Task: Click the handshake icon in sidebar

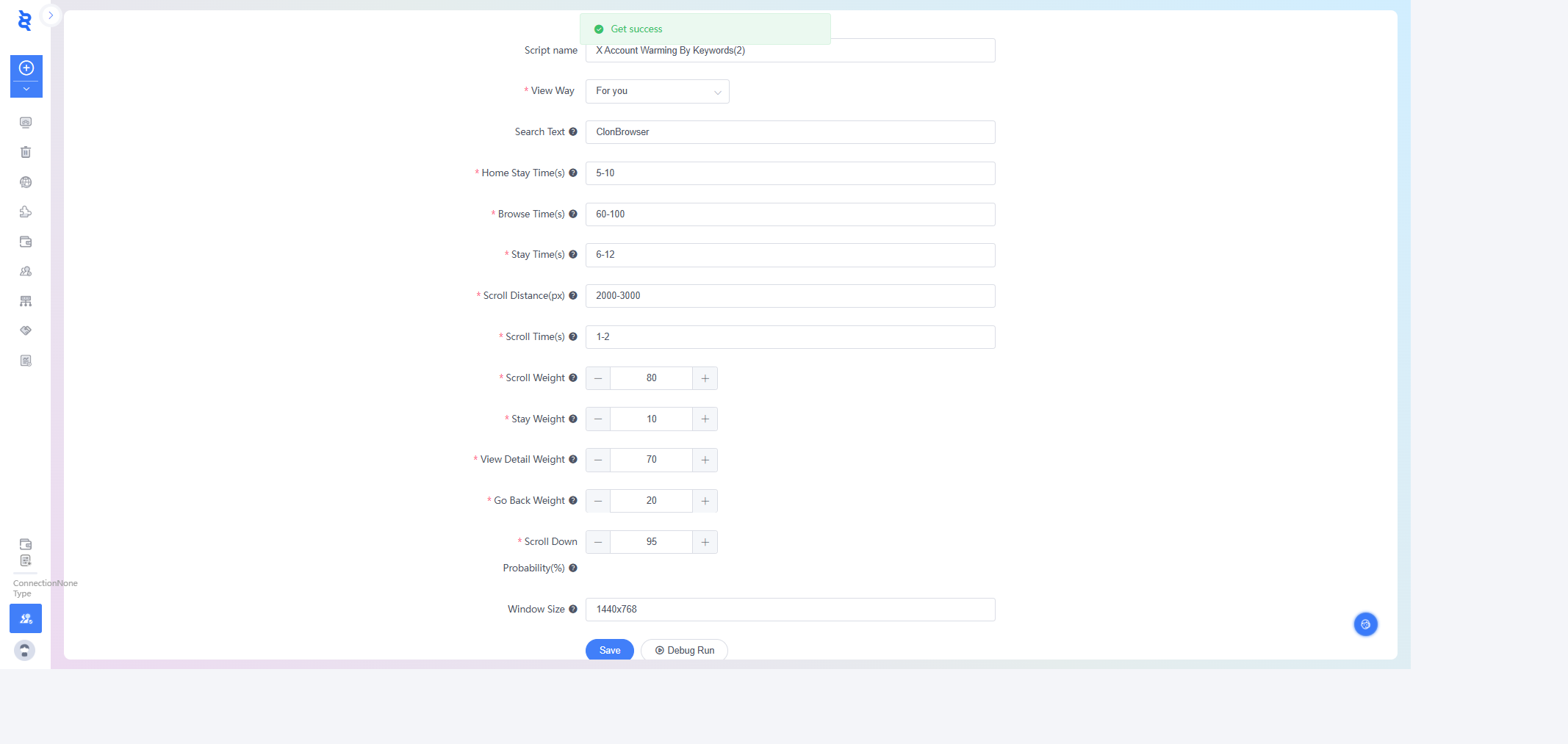Action: pyautogui.click(x=26, y=331)
